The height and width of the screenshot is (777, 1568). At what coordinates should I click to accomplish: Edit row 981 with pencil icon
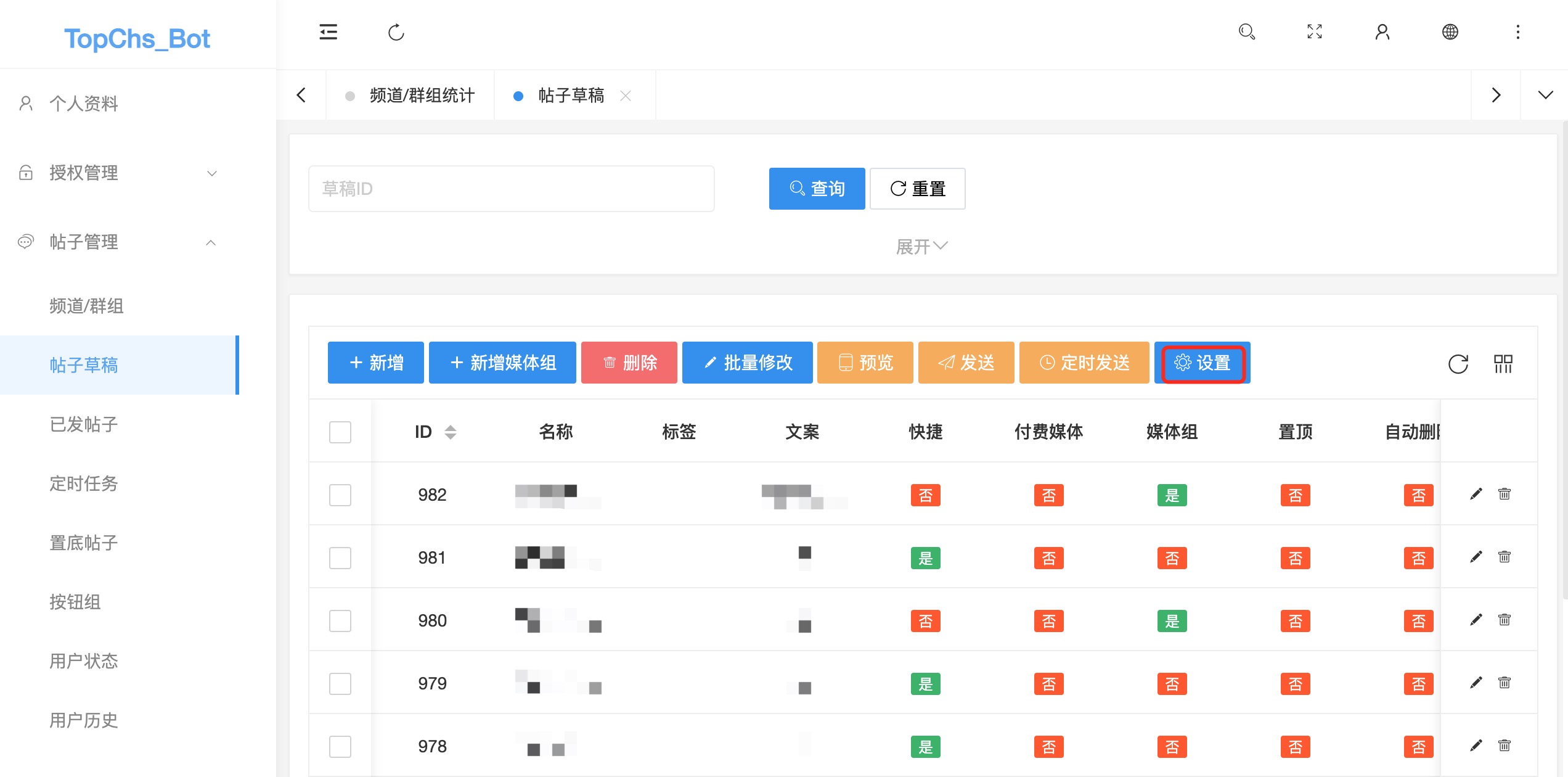[1476, 557]
